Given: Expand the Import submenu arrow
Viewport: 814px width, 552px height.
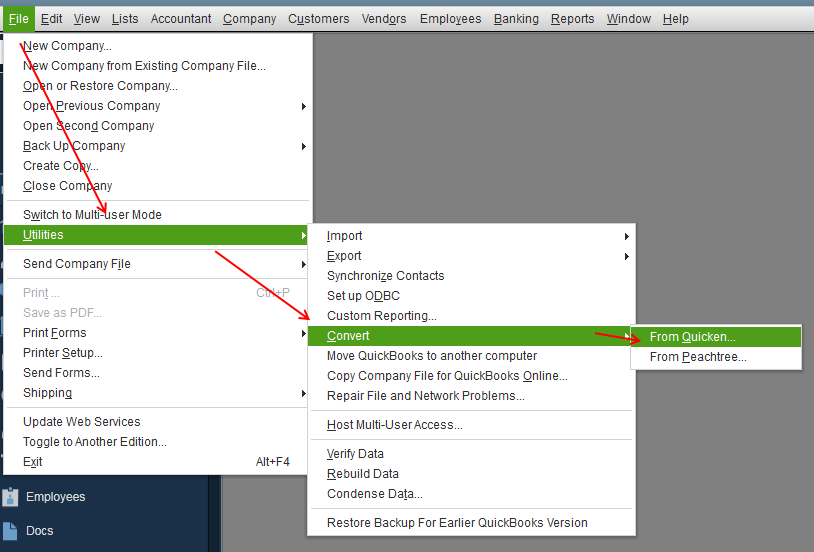Looking at the screenshot, I should 627,236.
